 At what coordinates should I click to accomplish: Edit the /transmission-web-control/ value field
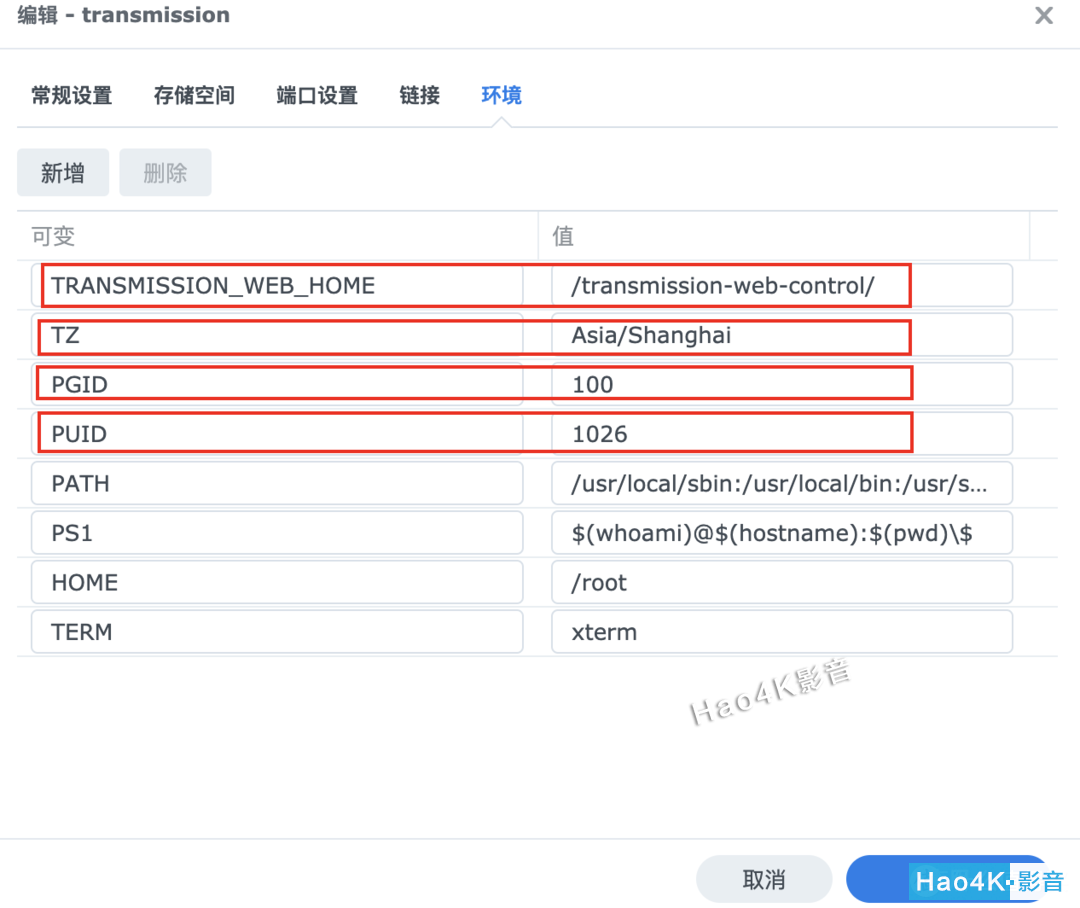(x=782, y=285)
